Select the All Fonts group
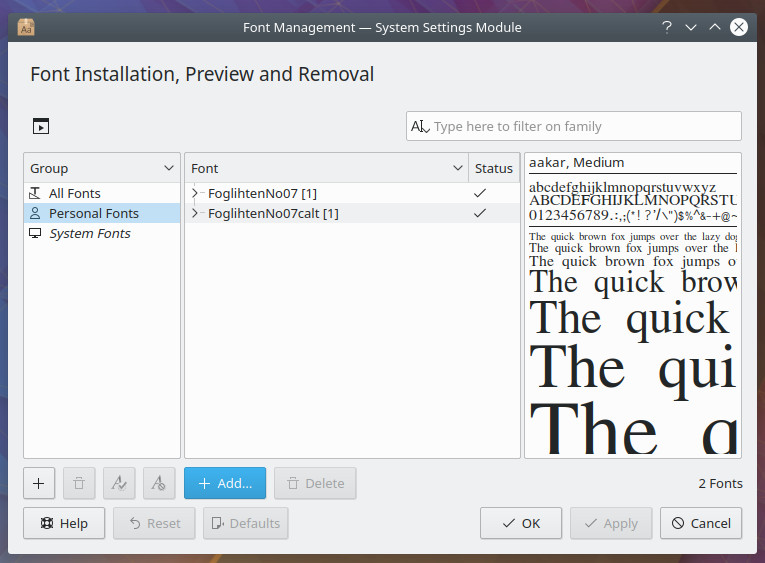 [x=75, y=193]
